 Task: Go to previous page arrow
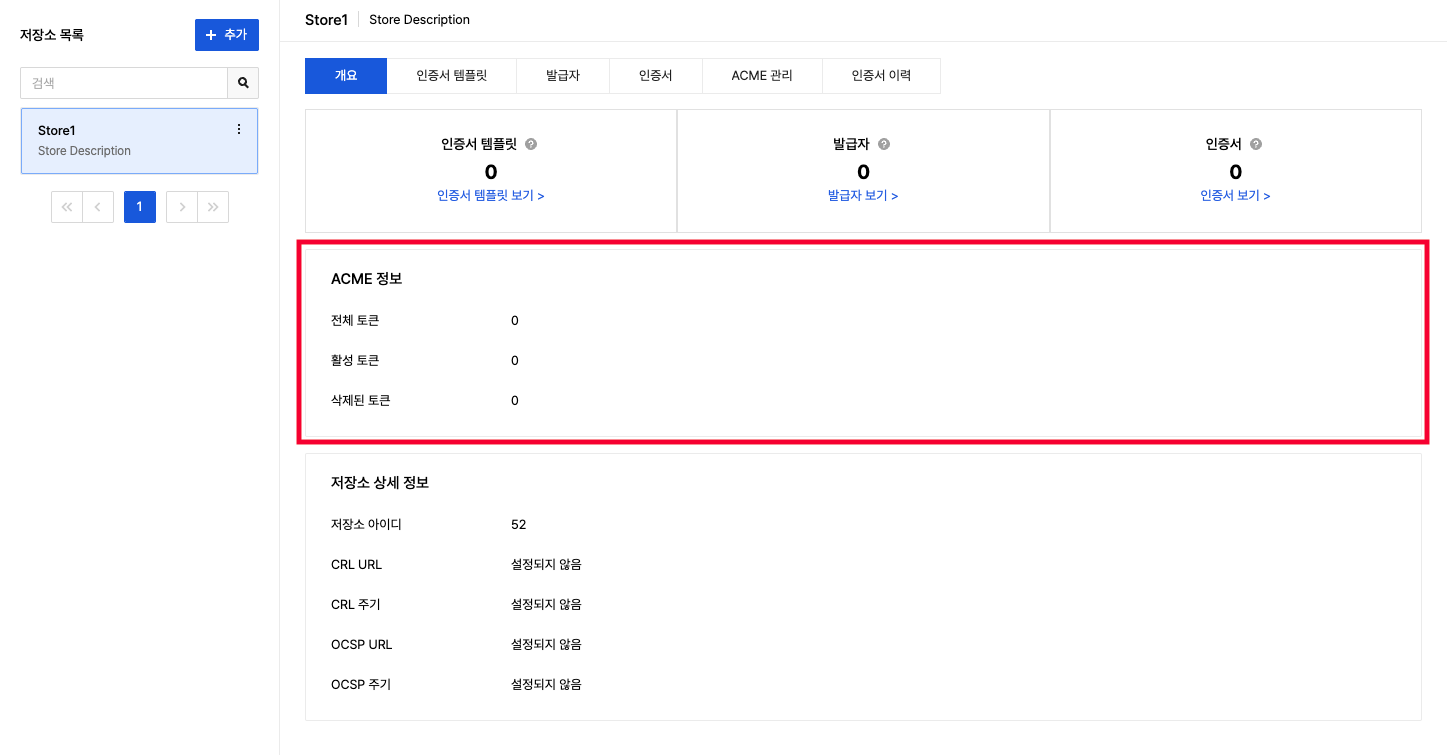point(98,207)
